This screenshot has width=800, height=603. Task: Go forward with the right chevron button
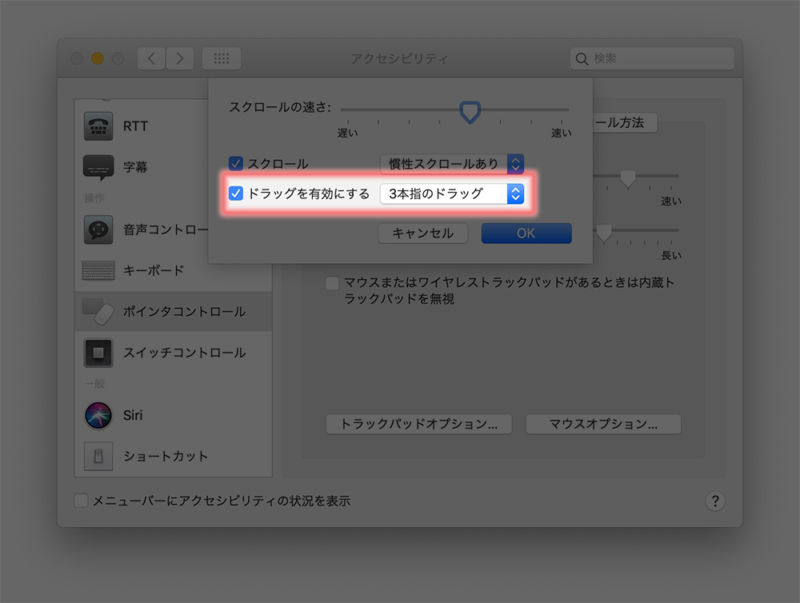pyautogui.click(x=180, y=58)
